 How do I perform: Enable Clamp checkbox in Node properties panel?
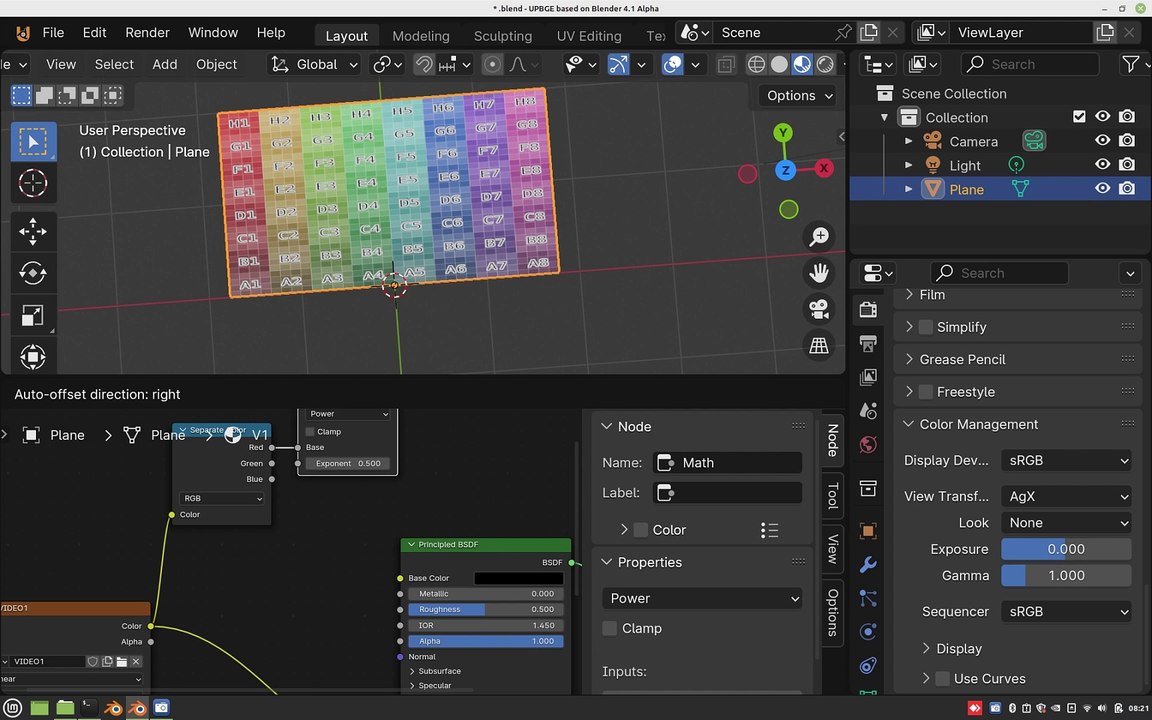pyautogui.click(x=610, y=628)
